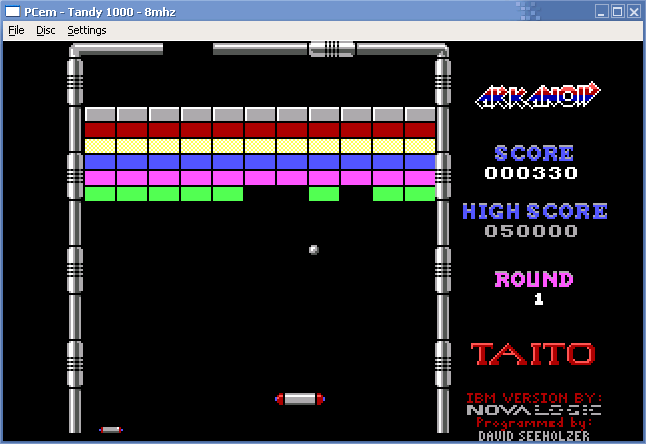Open the File menu
Viewport: 646px width, 444px height.
pyautogui.click(x=16, y=30)
